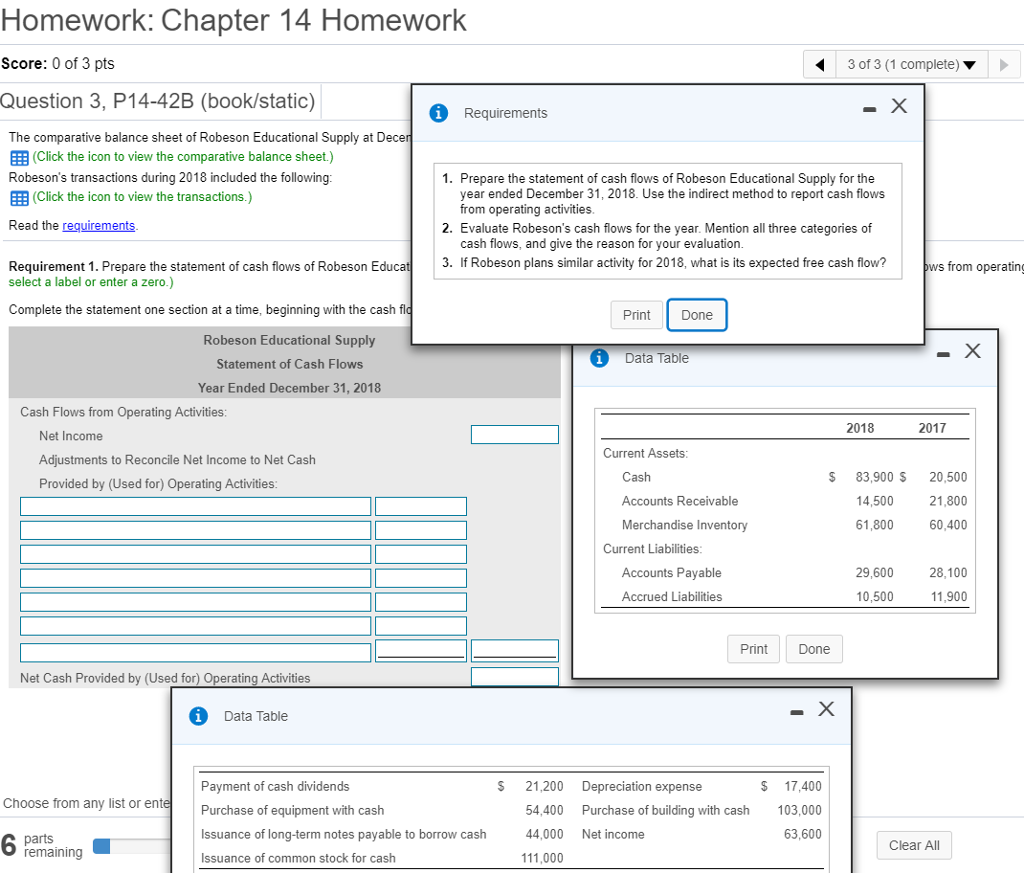The width and height of the screenshot is (1024, 873).
Task: Select fourth adjustment label field
Action: 195,578
